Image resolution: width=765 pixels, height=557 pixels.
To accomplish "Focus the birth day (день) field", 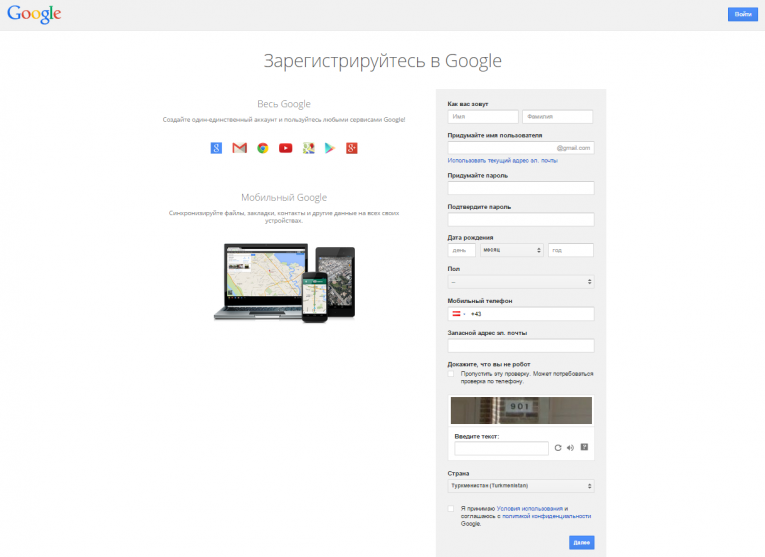I will [462, 250].
